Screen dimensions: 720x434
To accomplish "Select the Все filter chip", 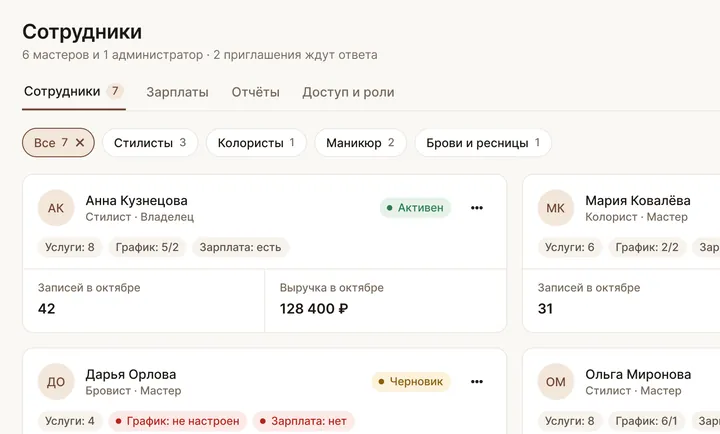I will (58, 143).
